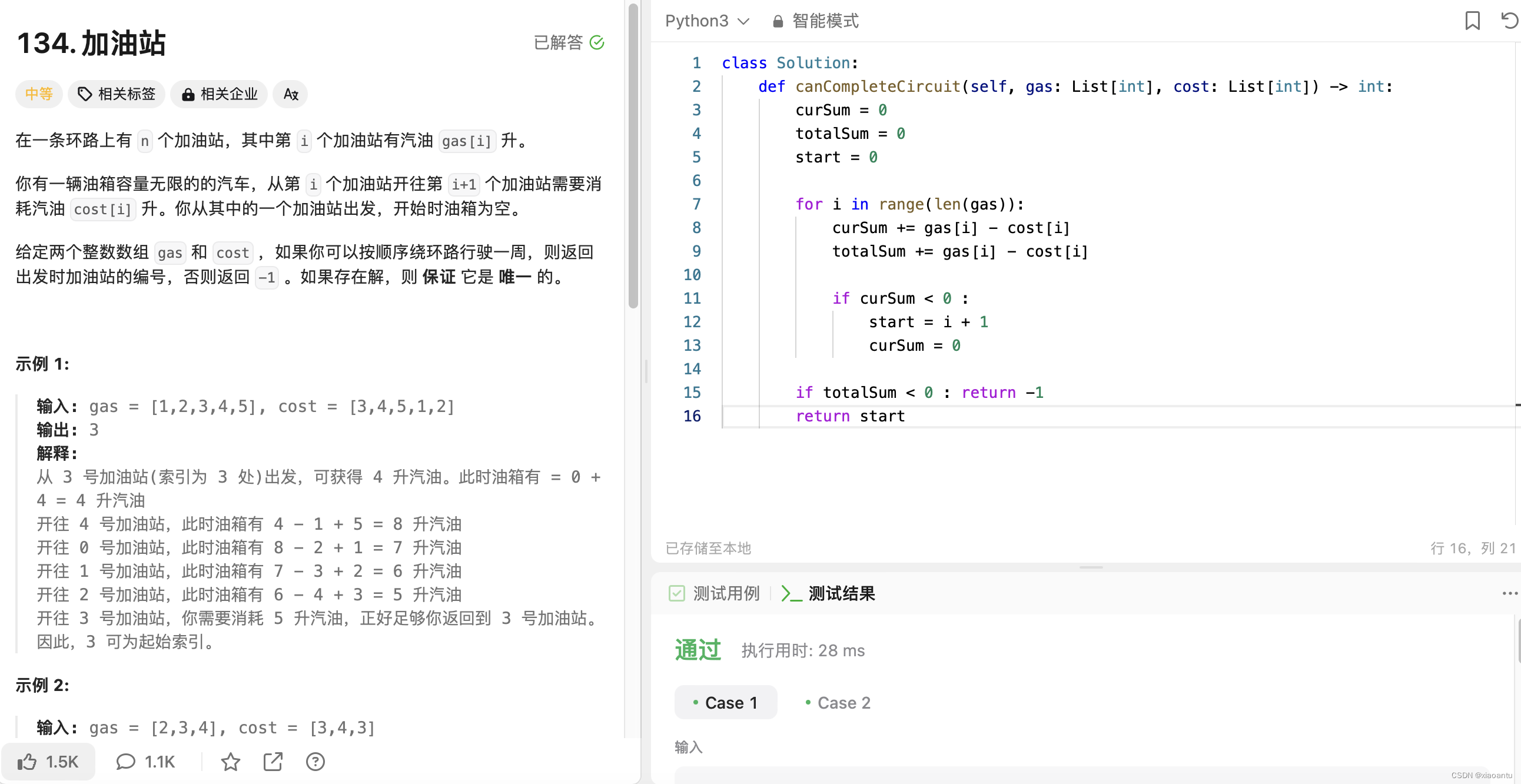Click the 示例 2: heading

coord(42,685)
